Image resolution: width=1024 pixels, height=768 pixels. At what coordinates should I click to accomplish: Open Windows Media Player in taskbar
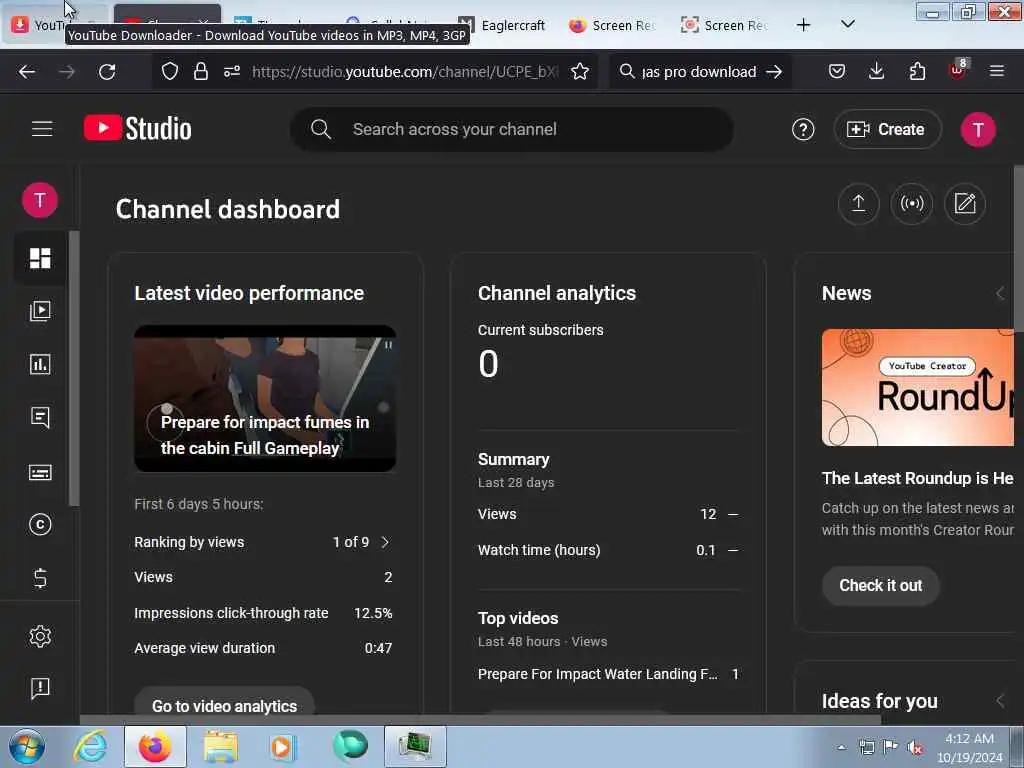[283, 746]
